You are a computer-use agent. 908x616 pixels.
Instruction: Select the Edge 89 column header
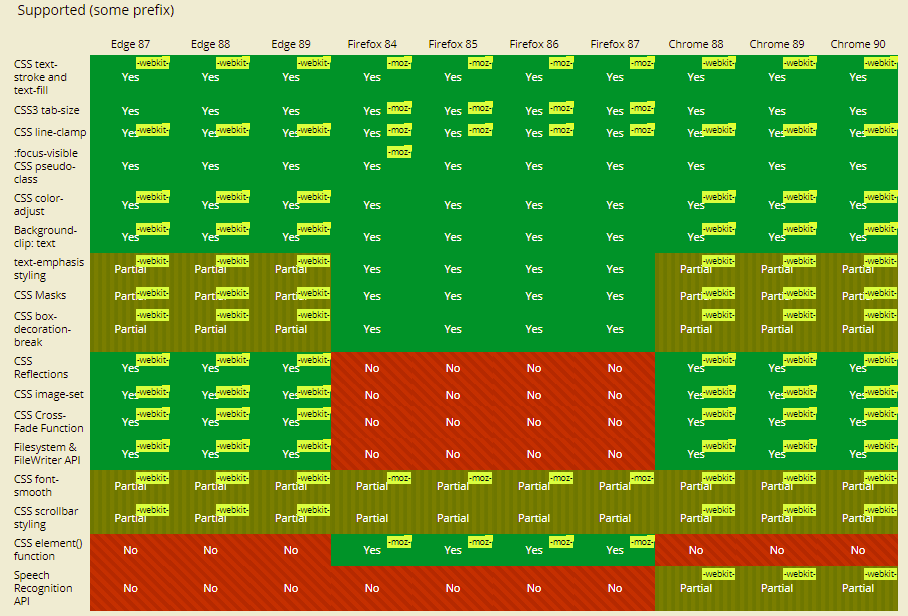tap(291, 44)
